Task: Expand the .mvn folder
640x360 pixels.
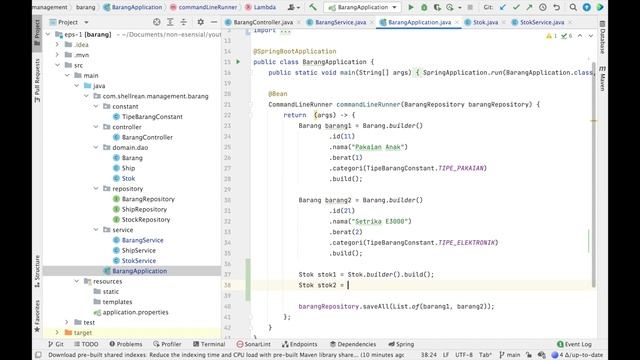Action: pyautogui.click(x=57, y=55)
